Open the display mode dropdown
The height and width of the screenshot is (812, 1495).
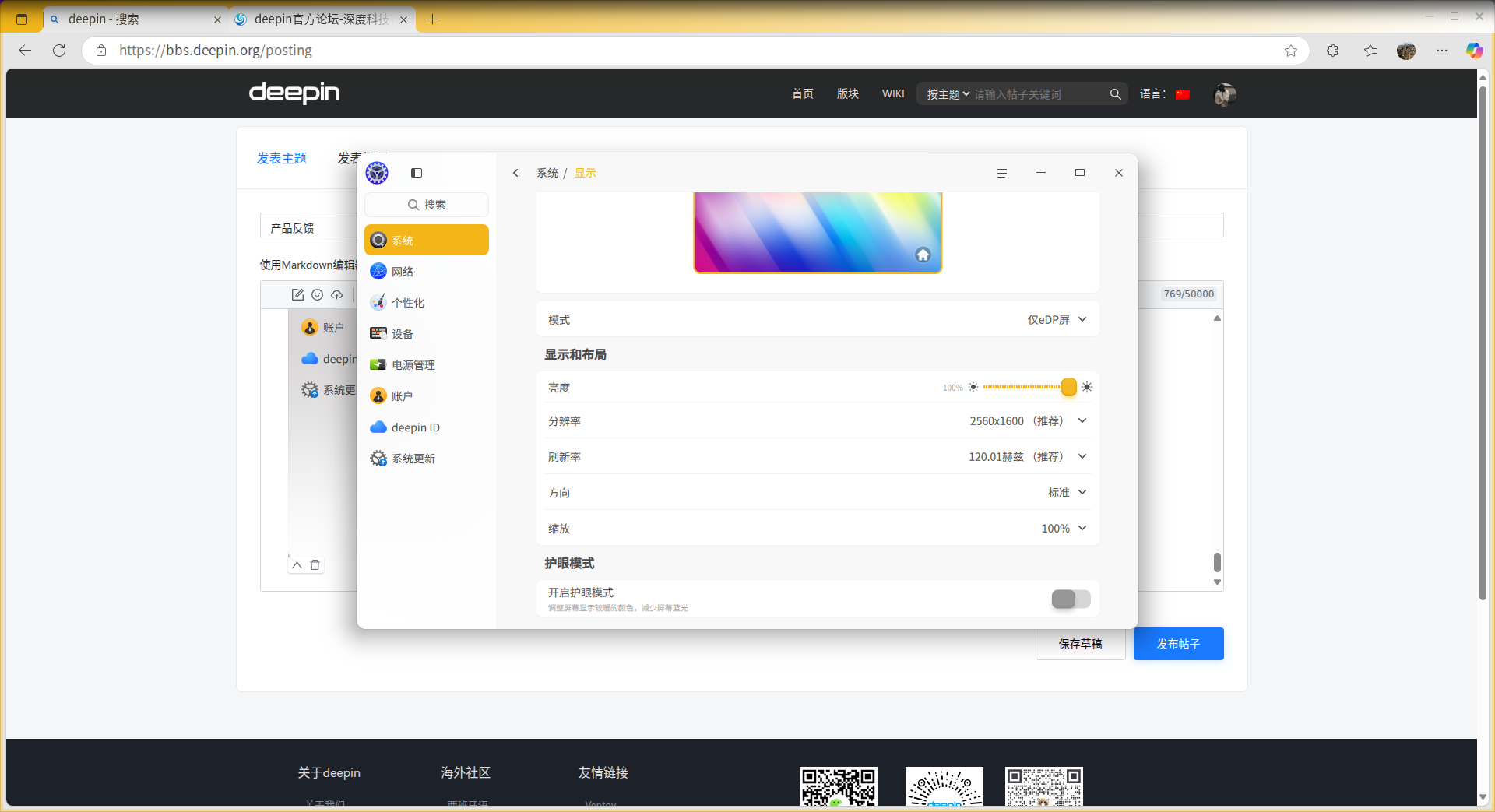coord(1057,319)
